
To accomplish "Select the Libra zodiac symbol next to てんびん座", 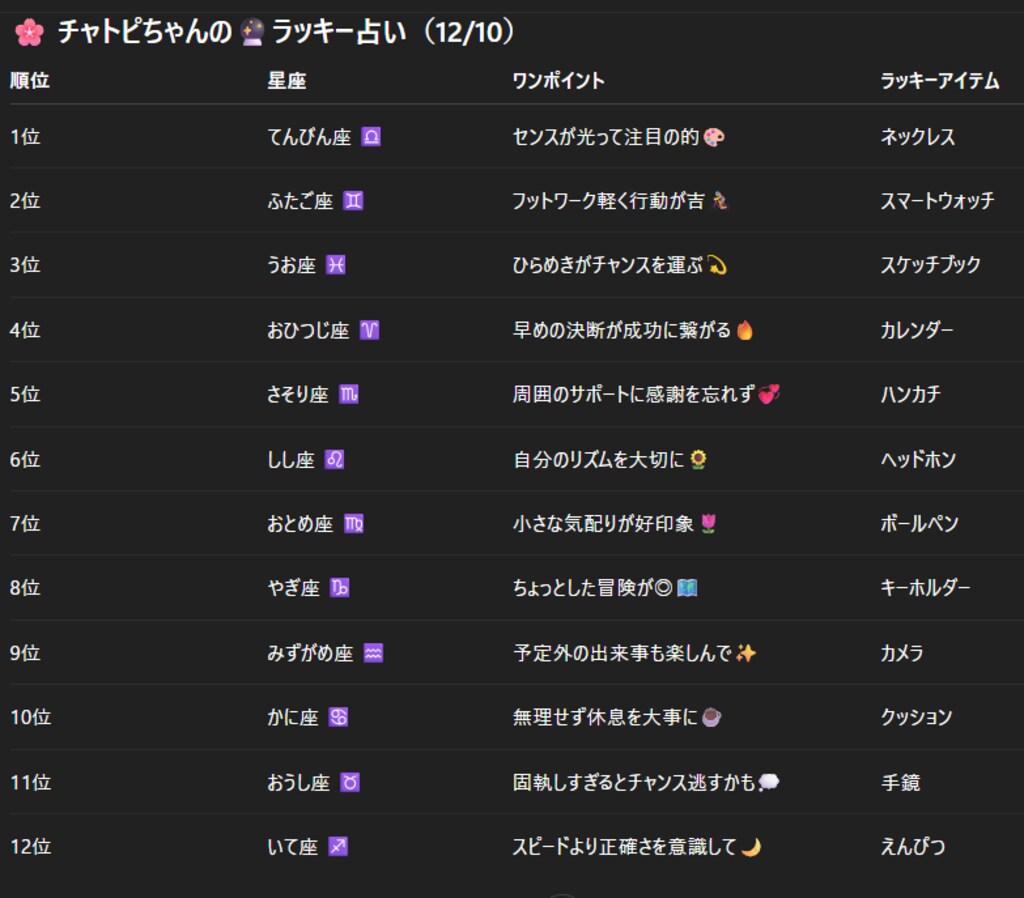I will (370, 137).
